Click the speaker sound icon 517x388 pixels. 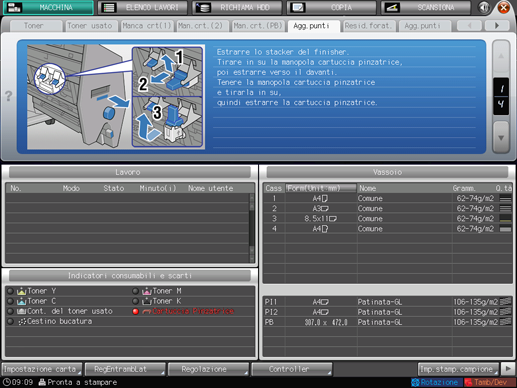(x=484, y=7)
